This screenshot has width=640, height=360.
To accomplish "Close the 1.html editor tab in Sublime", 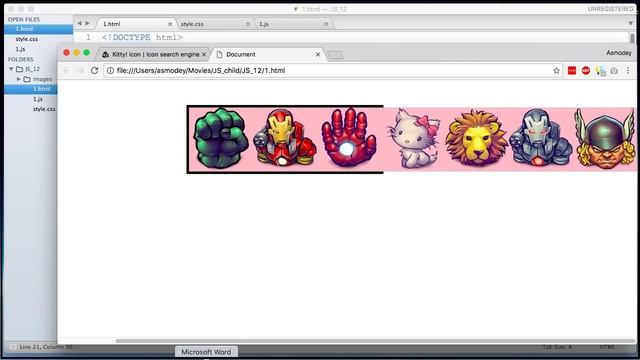I will point(170,24).
